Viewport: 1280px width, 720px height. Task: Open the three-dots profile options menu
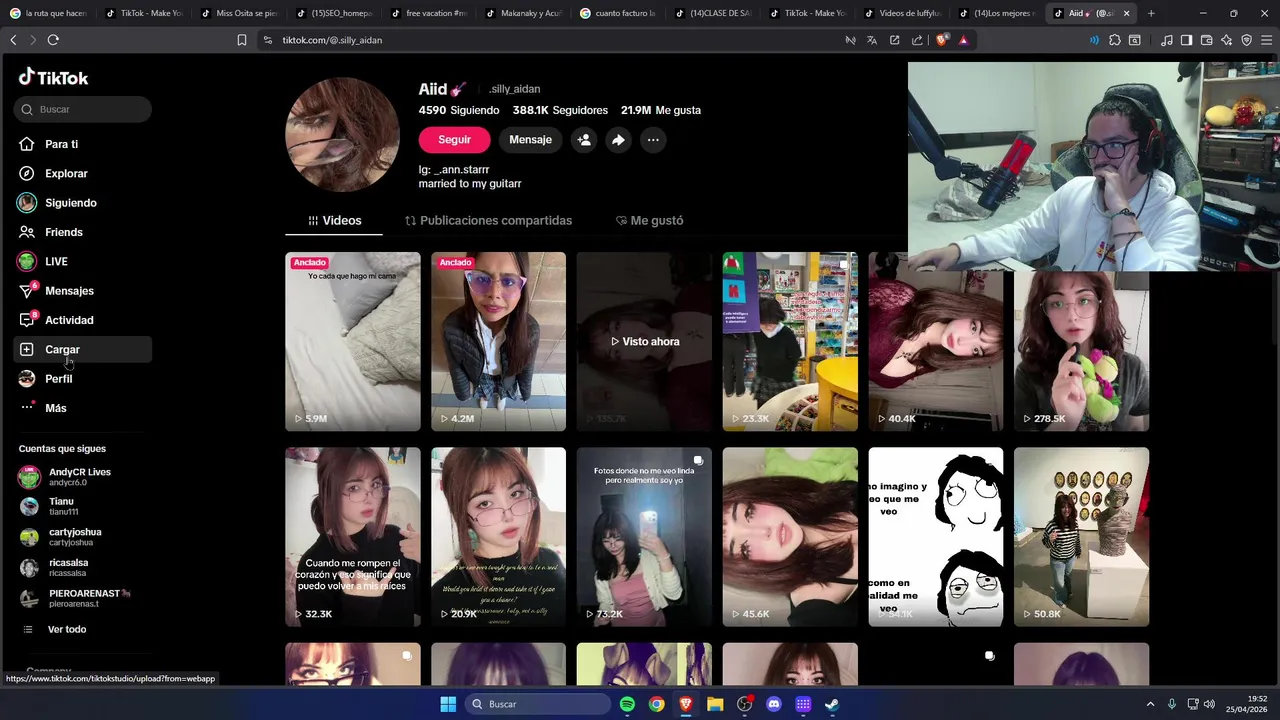pyautogui.click(x=653, y=140)
